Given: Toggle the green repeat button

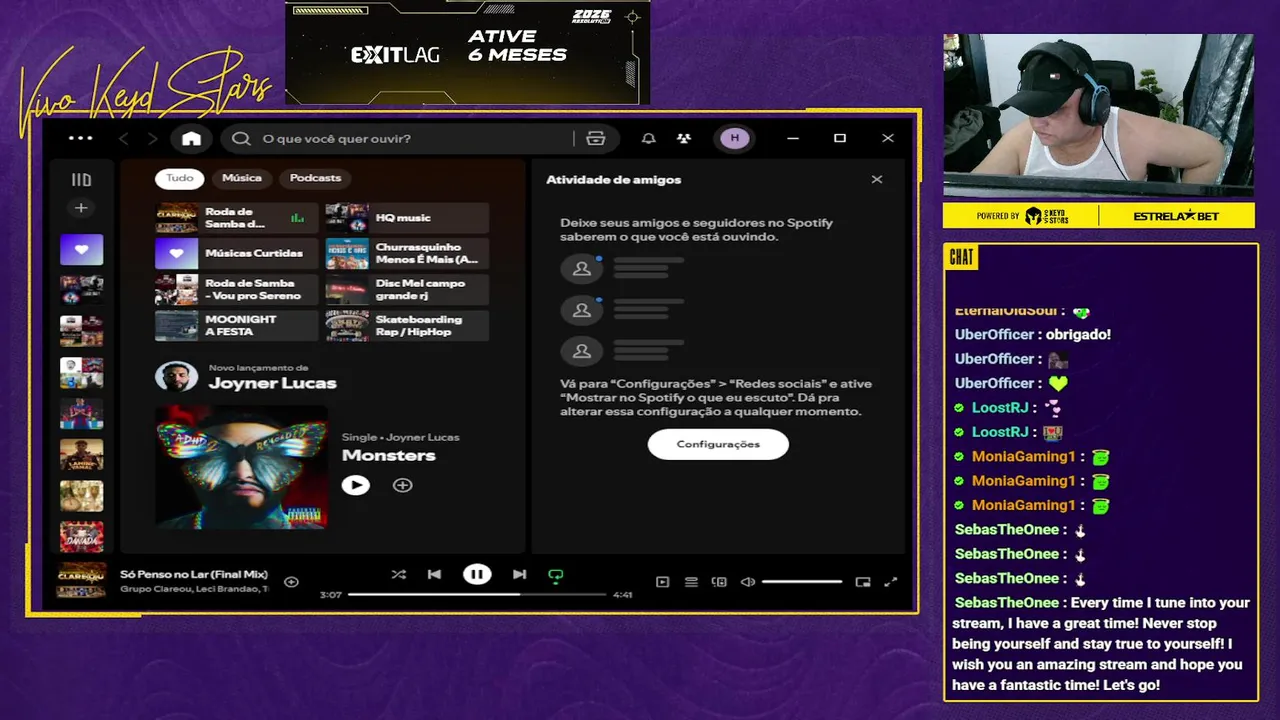Looking at the screenshot, I should [x=556, y=575].
